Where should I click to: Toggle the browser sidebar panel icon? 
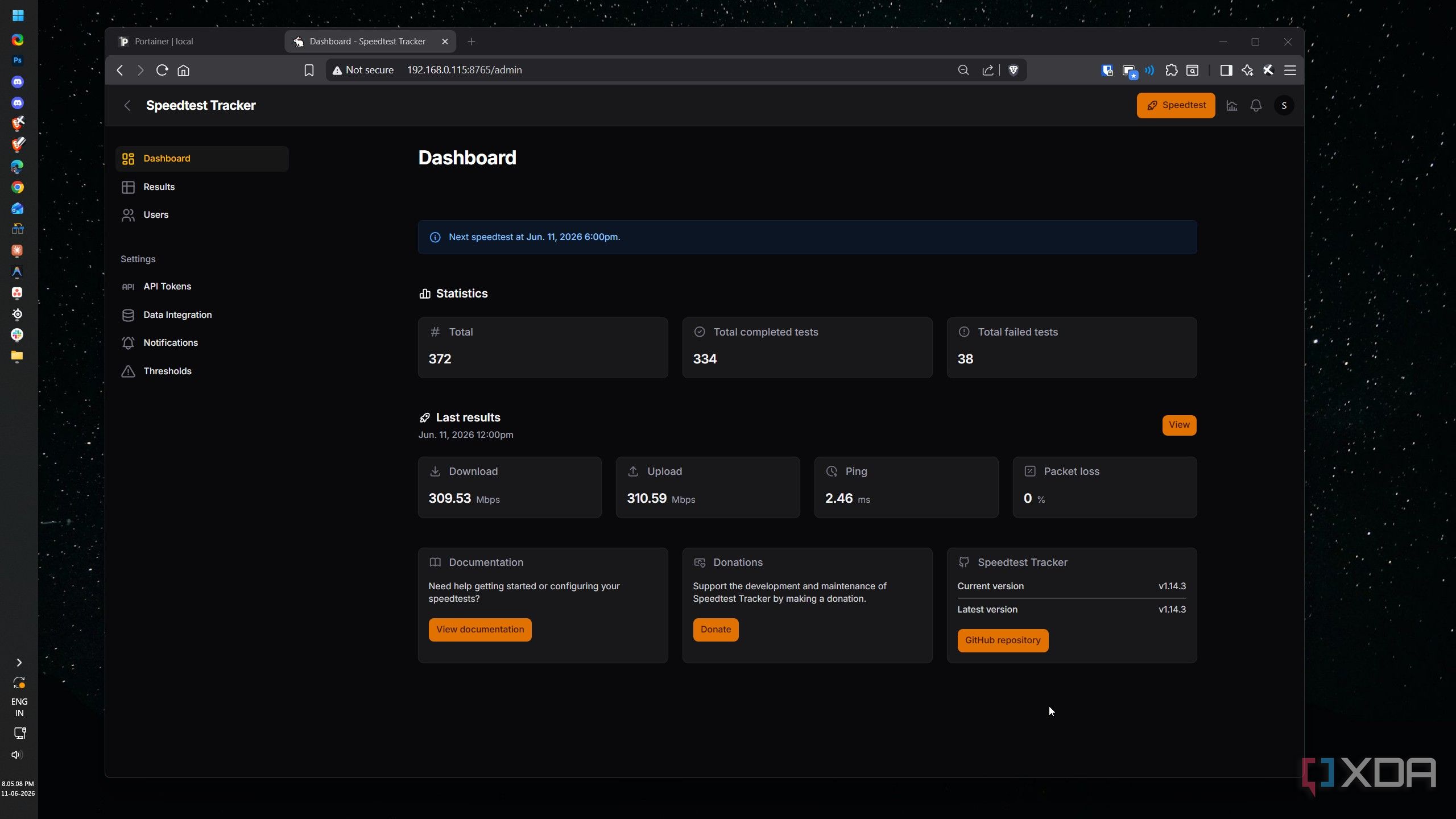(1226, 71)
